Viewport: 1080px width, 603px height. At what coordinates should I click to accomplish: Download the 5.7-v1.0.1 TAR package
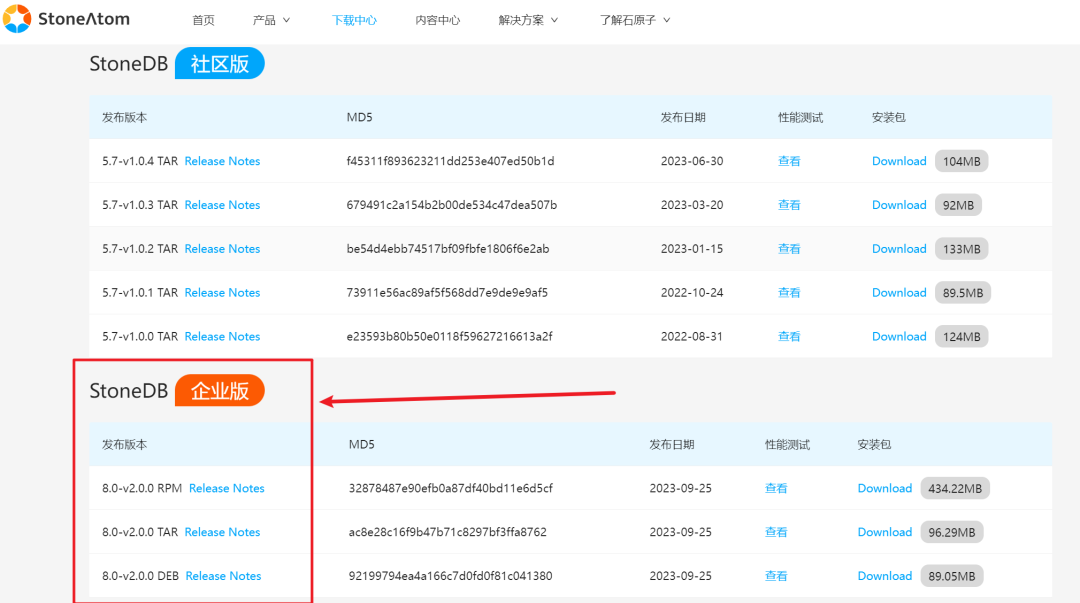click(x=899, y=293)
